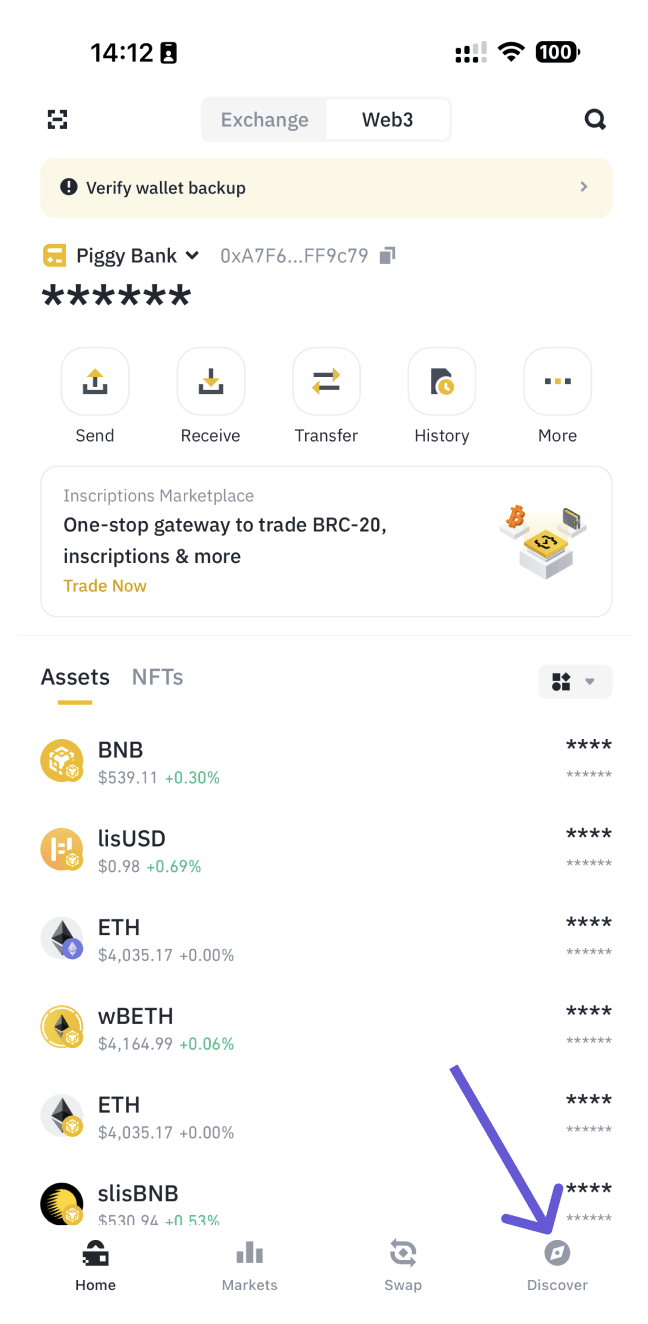Tap the QR scan icon

(x=58, y=120)
